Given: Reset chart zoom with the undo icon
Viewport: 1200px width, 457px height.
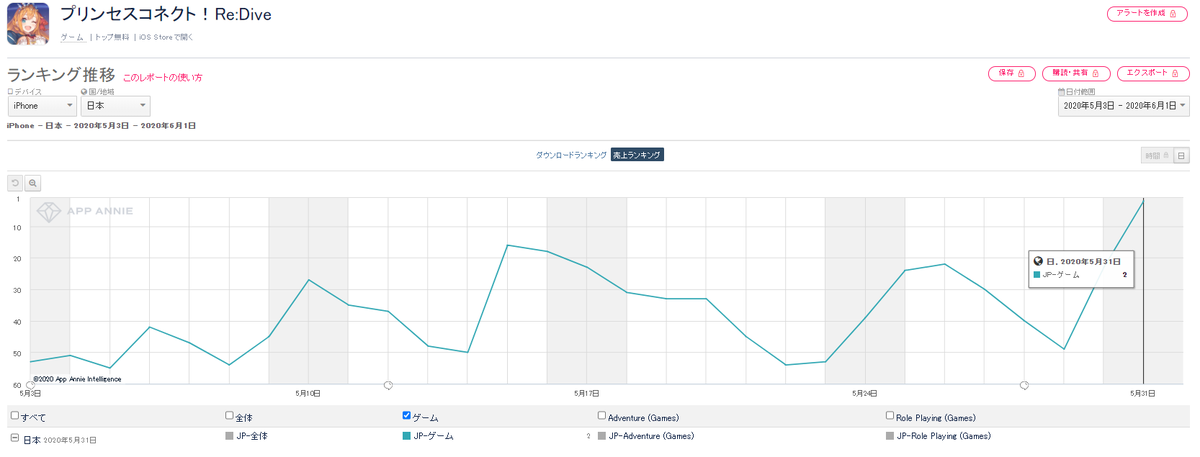Looking at the screenshot, I should tap(15, 183).
